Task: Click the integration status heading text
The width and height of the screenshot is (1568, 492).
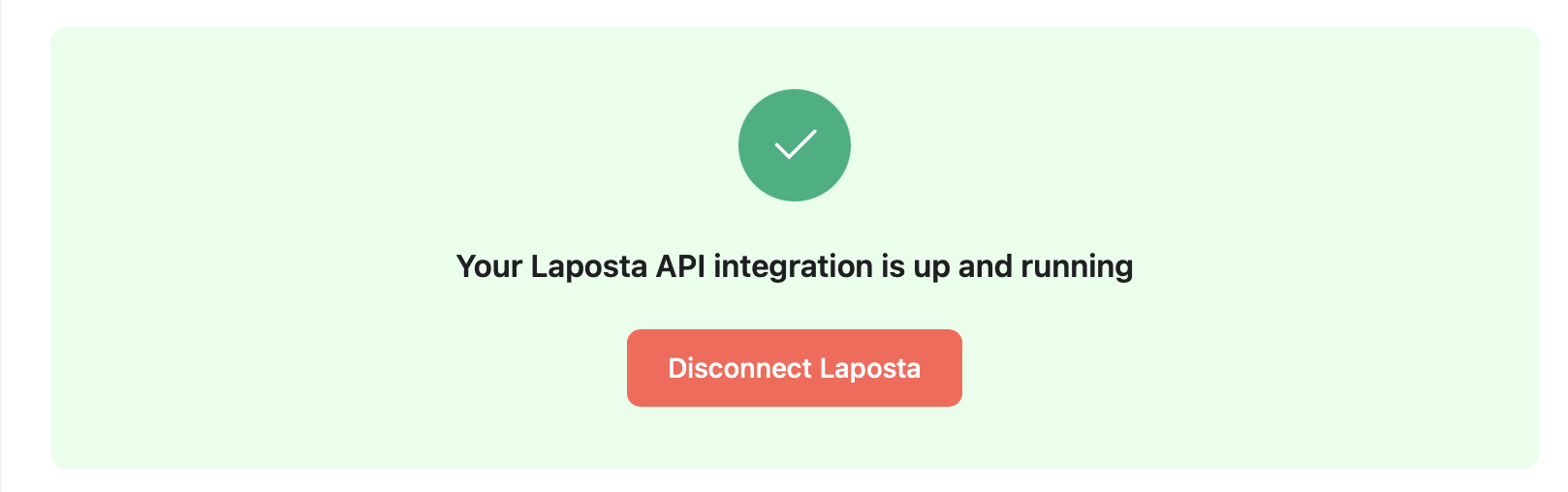Action: [x=795, y=266]
